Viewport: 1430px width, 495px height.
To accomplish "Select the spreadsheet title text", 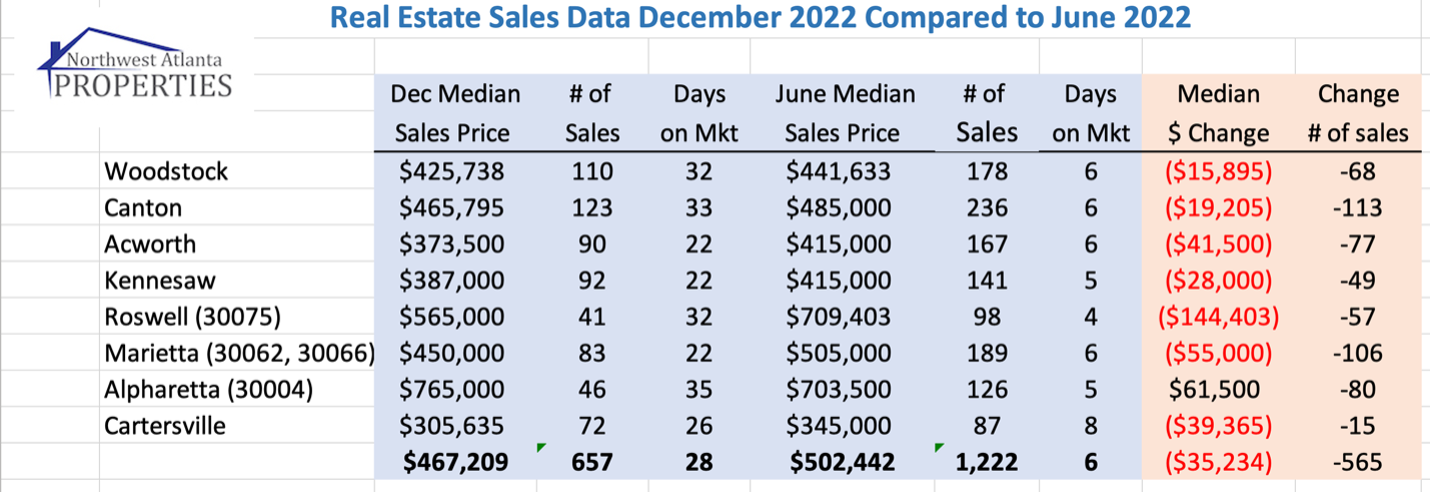I will [760, 18].
